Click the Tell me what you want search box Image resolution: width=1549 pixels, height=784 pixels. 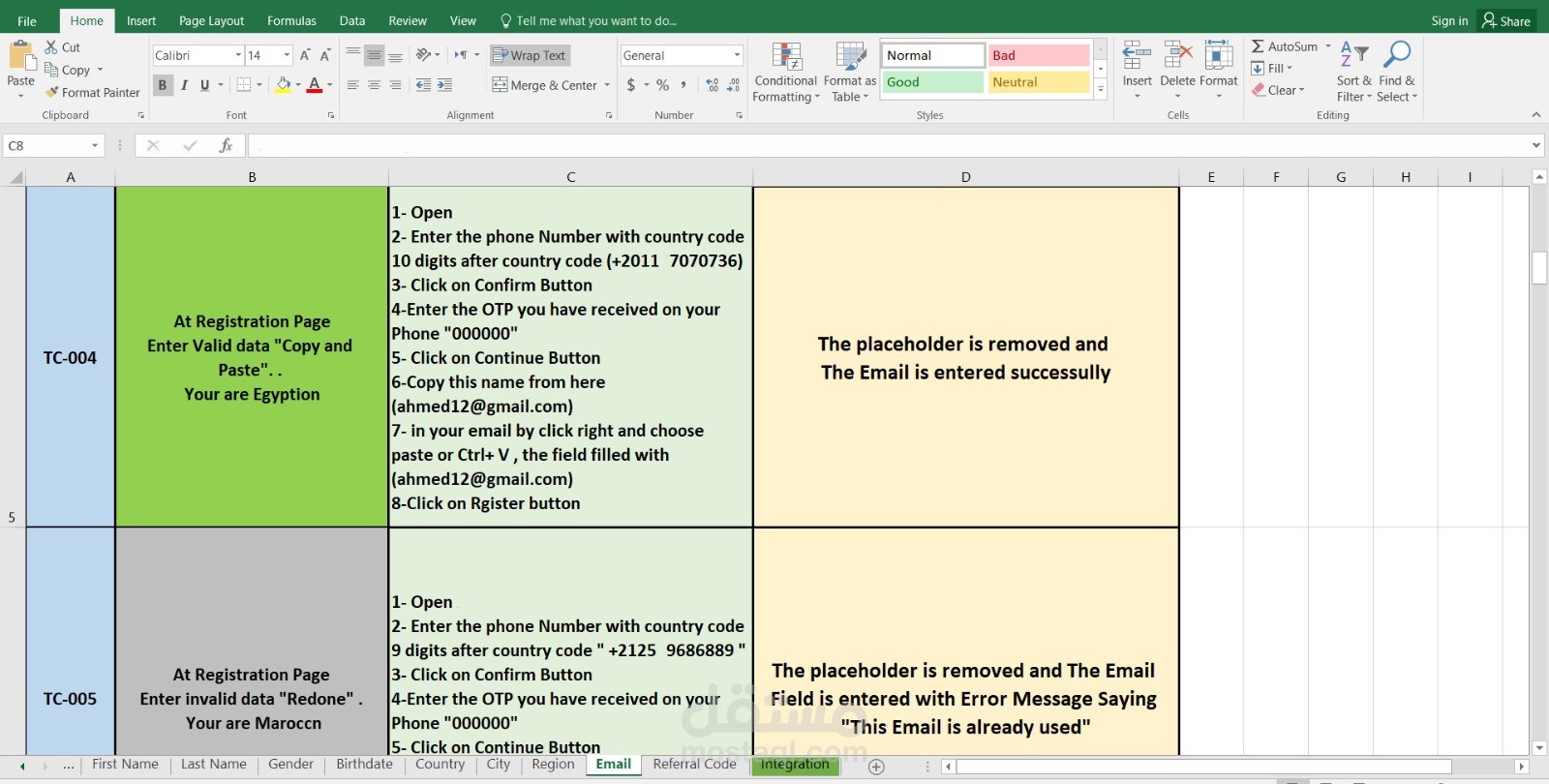pyautogui.click(x=589, y=20)
